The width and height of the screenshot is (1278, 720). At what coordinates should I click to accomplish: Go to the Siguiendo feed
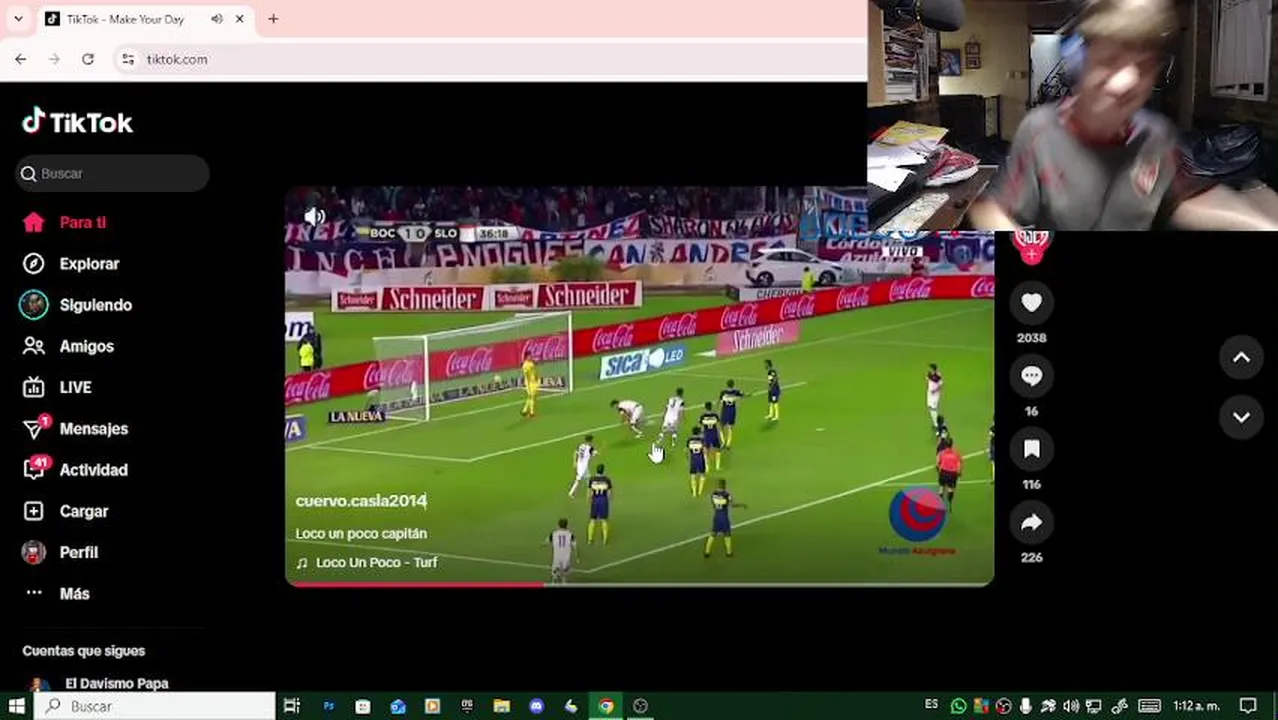click(x=77, y=305)
